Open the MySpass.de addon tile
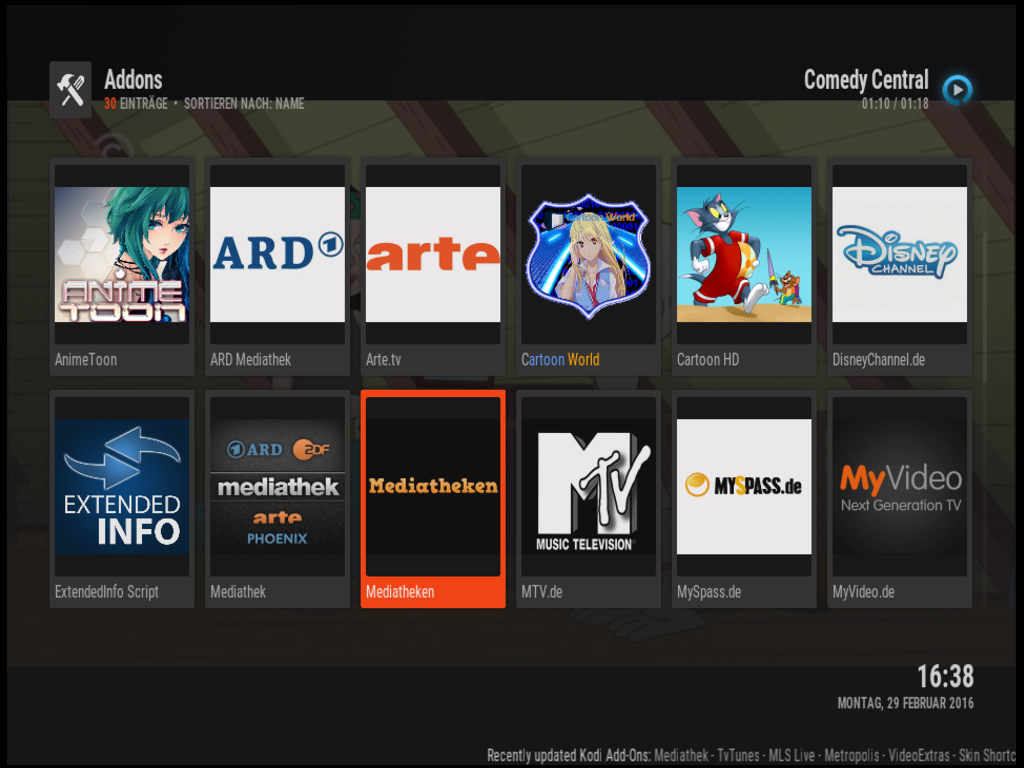 pos(744,487)
